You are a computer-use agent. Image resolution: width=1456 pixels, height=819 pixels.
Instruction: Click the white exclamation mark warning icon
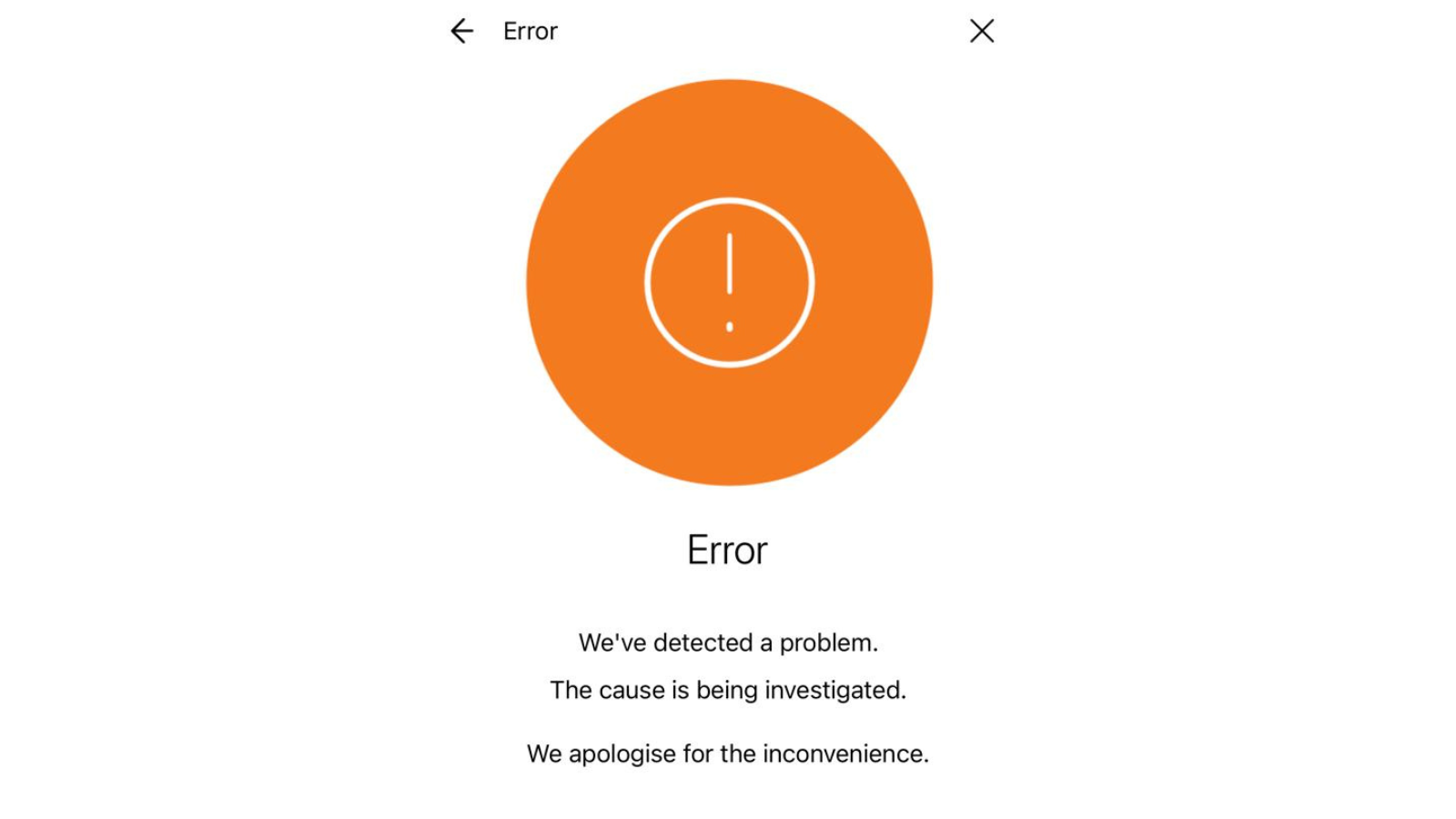[729, 282]
